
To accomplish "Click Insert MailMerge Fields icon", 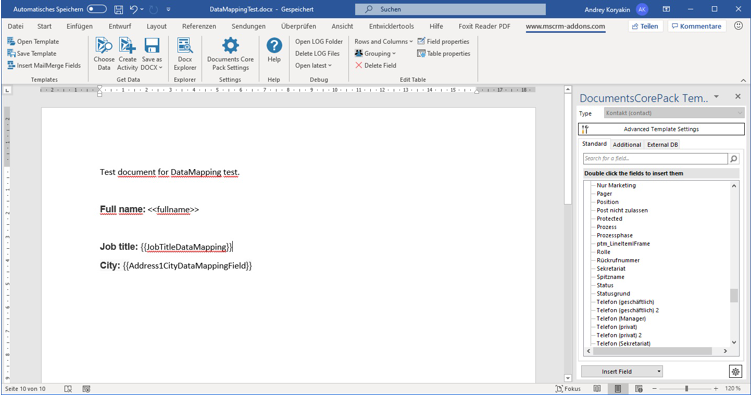I will (11, 66).
